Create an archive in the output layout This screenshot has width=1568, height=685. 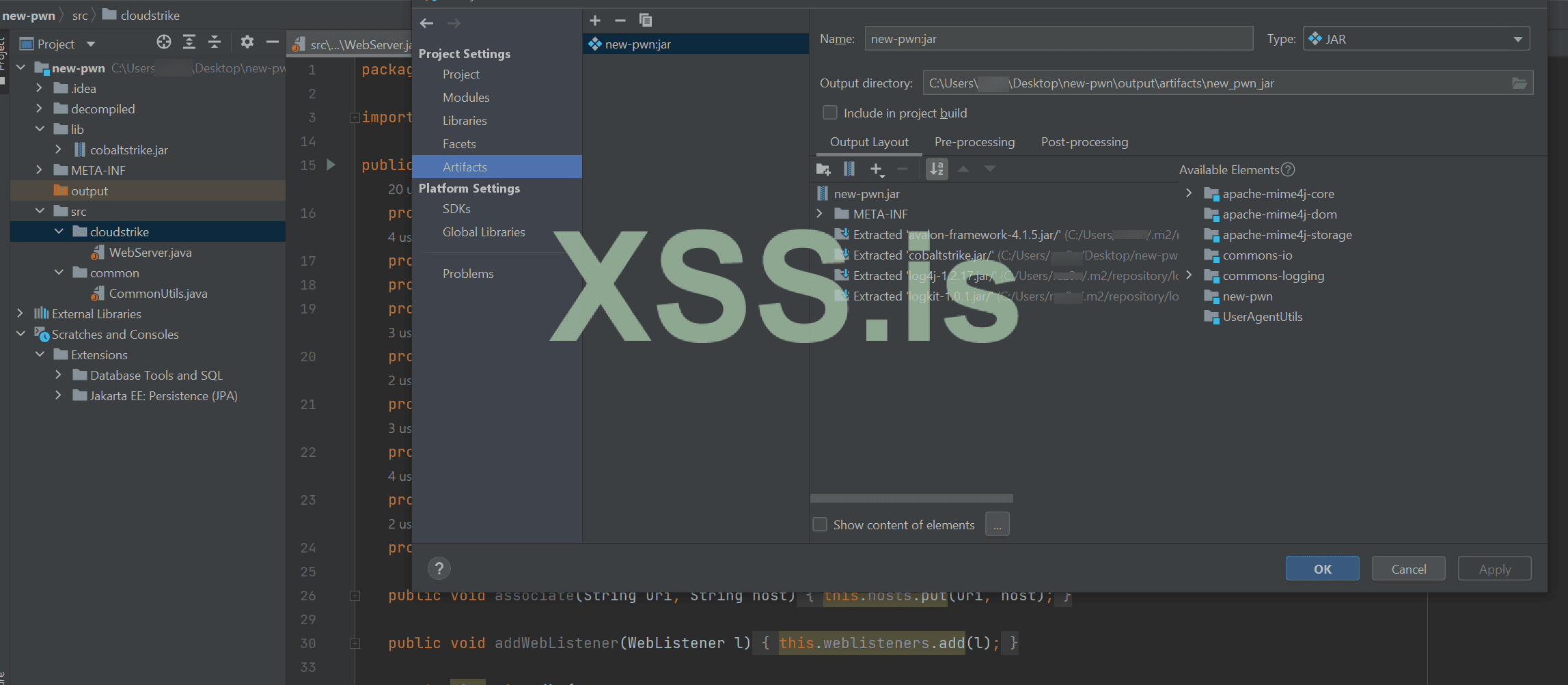tap(849, 169)
